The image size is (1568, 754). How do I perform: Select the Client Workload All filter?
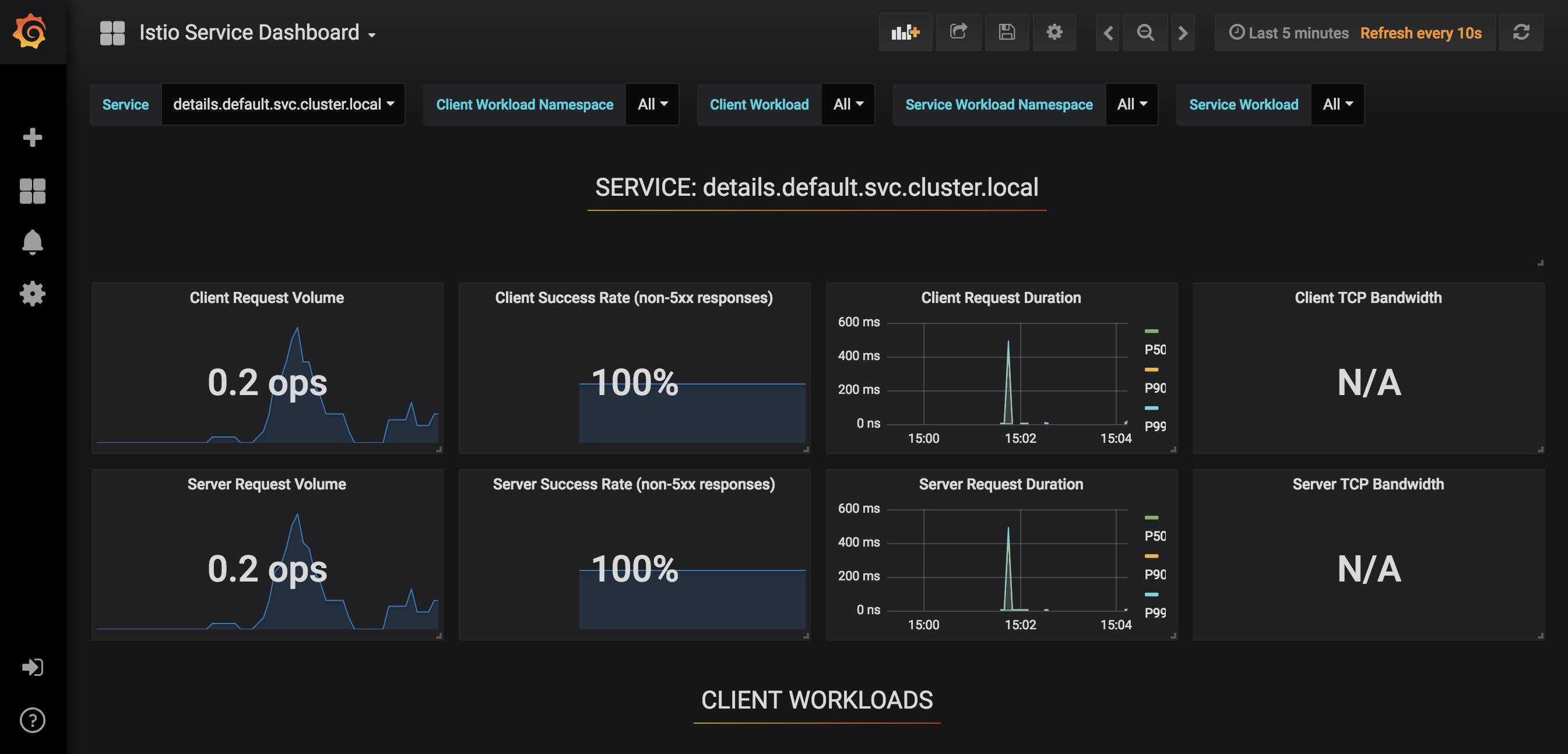click(x=847, y=103)
